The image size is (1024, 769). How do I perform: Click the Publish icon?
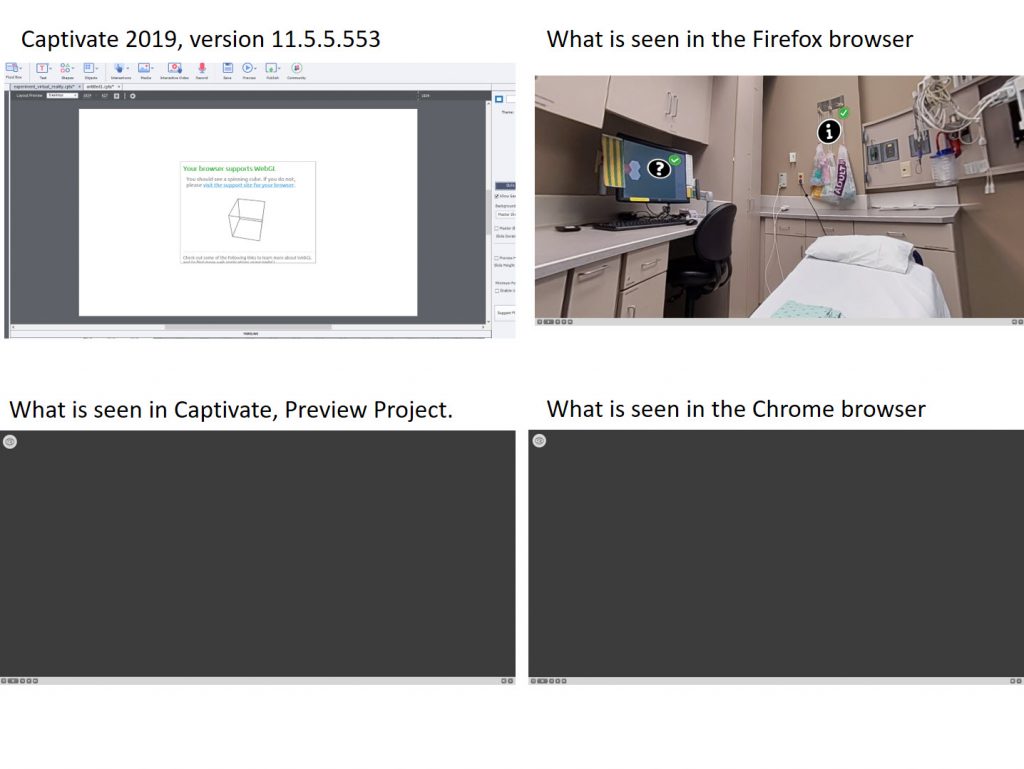tap(272, 67)
